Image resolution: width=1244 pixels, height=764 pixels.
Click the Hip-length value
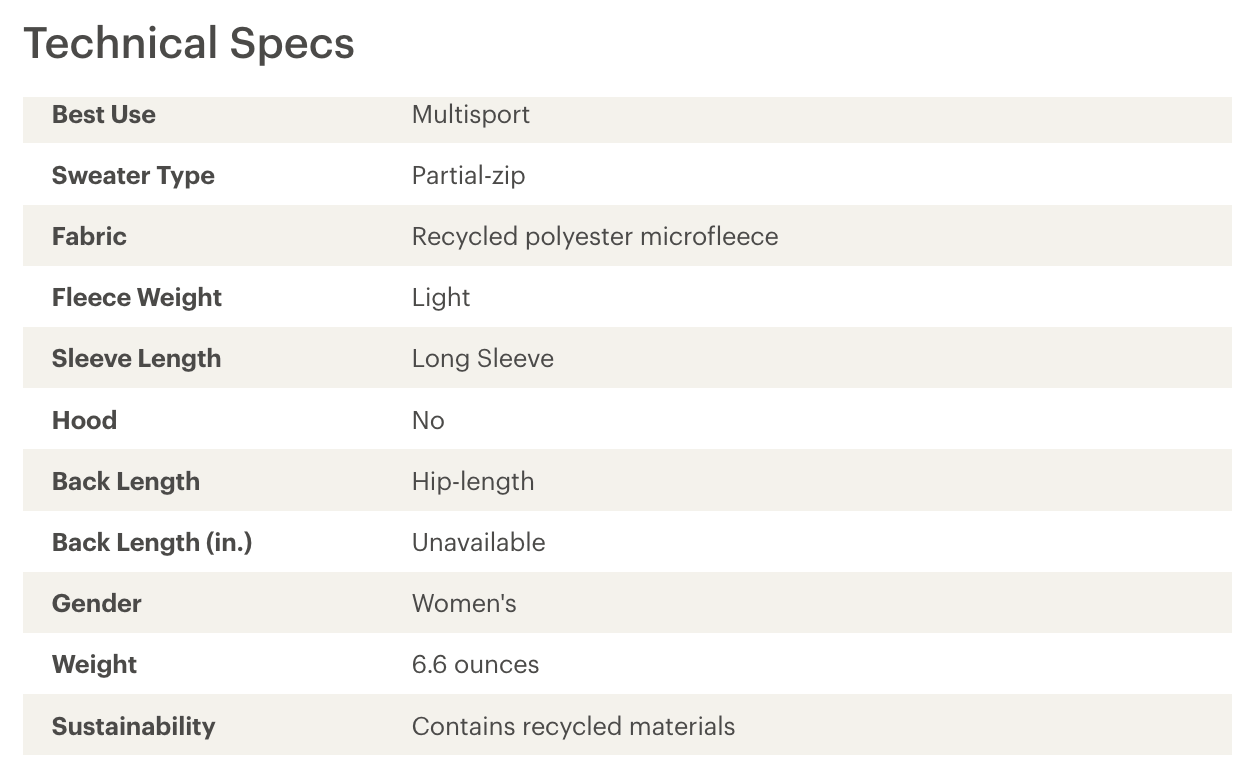tap(473, 481)
